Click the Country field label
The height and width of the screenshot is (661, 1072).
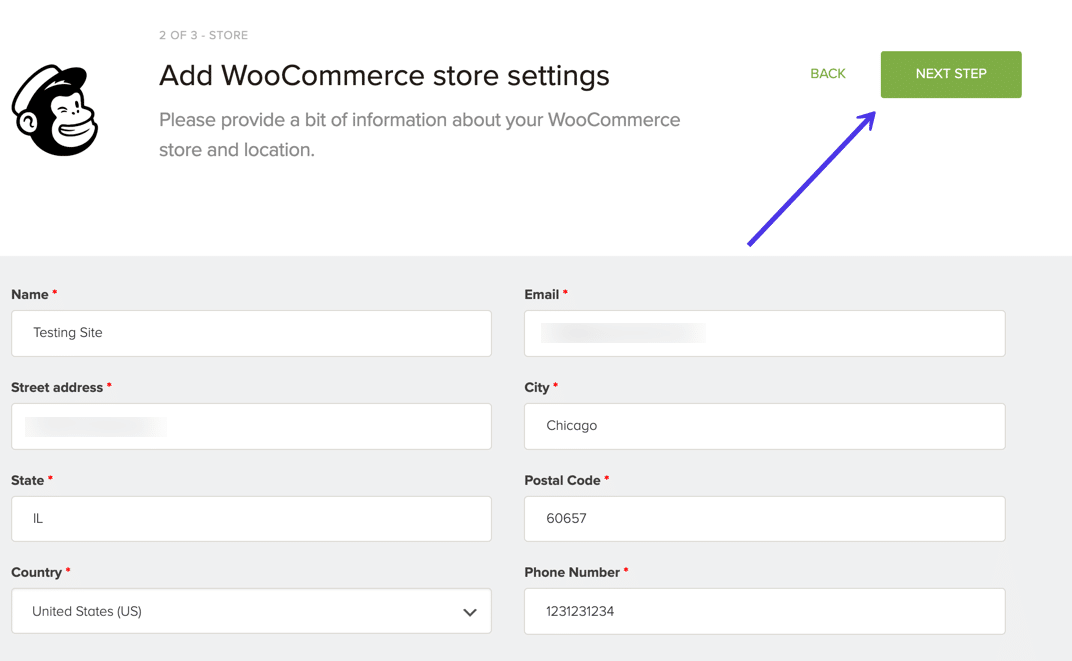tap(37, 572)
